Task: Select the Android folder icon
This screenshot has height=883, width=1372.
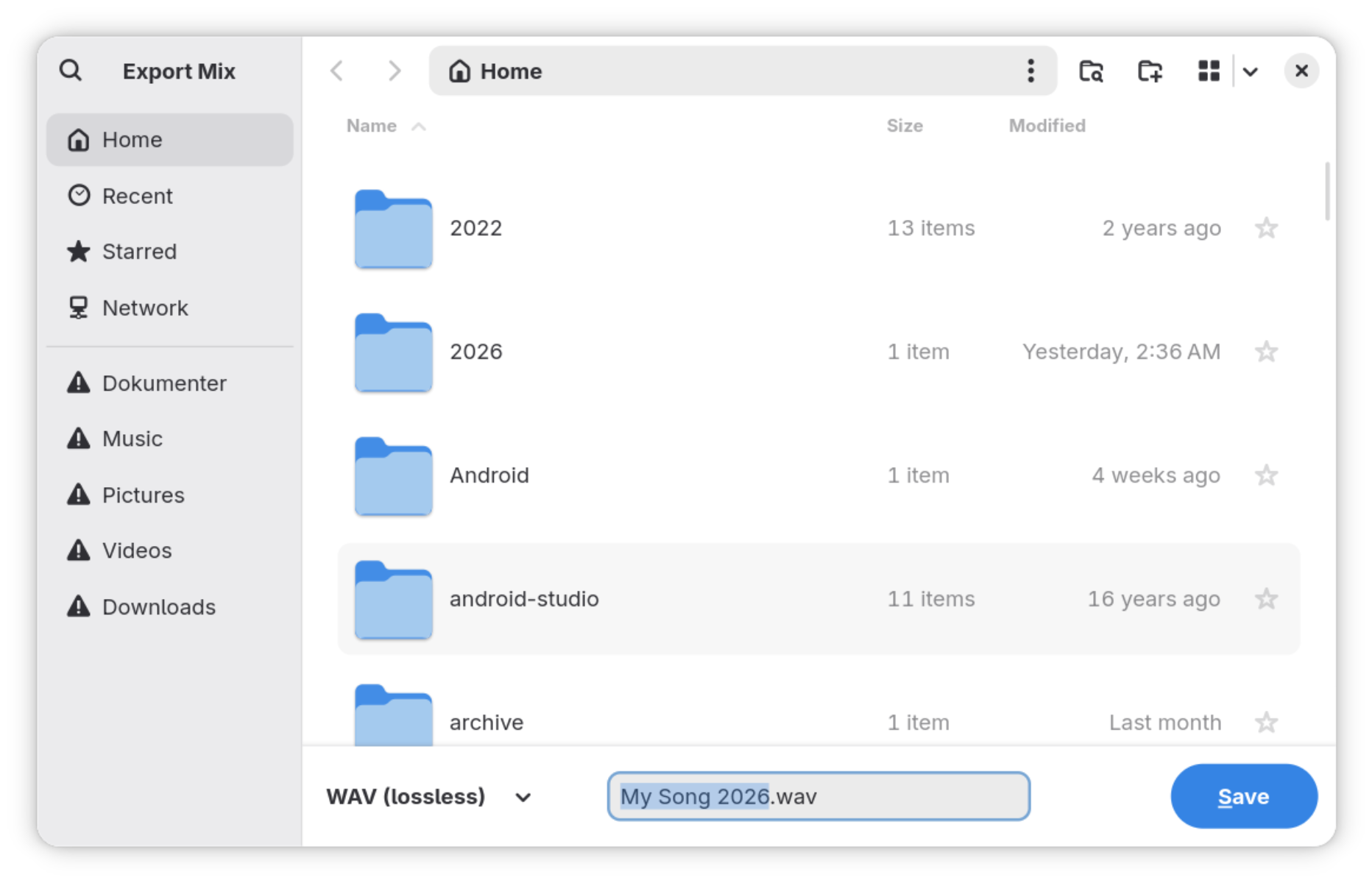Action: 393,476
